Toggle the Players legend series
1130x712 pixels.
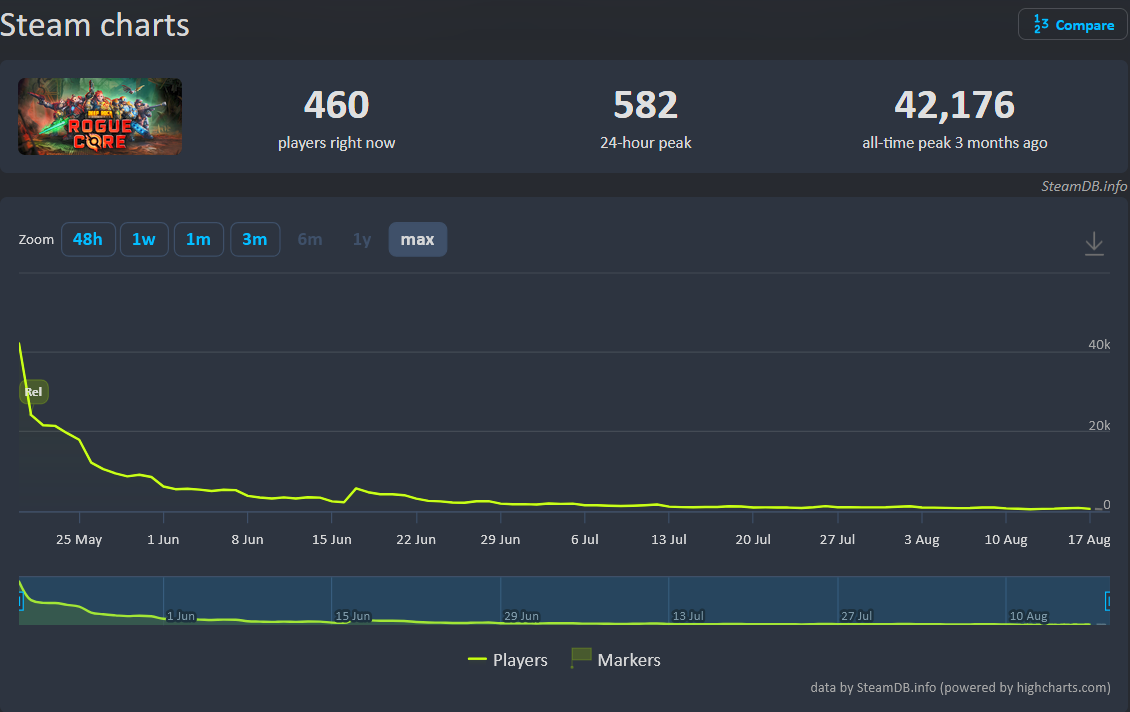508,659
